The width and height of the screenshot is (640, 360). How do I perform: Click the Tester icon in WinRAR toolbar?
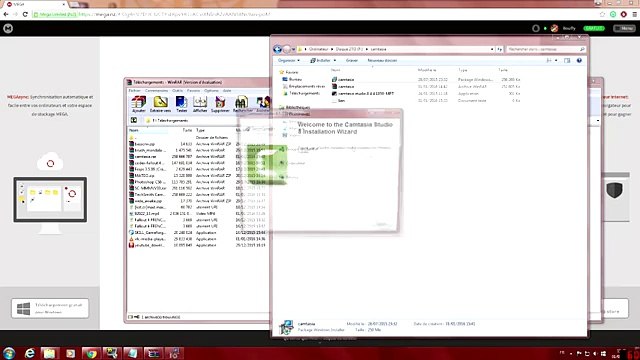click(x=181, y=104)
